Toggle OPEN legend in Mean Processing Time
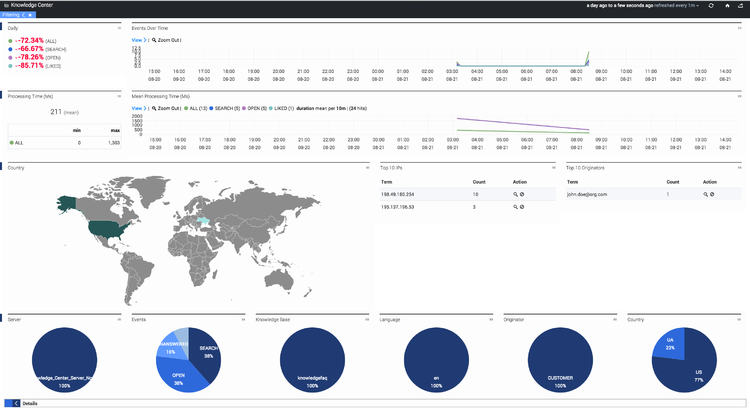The image size is (750, 414). 254,107
